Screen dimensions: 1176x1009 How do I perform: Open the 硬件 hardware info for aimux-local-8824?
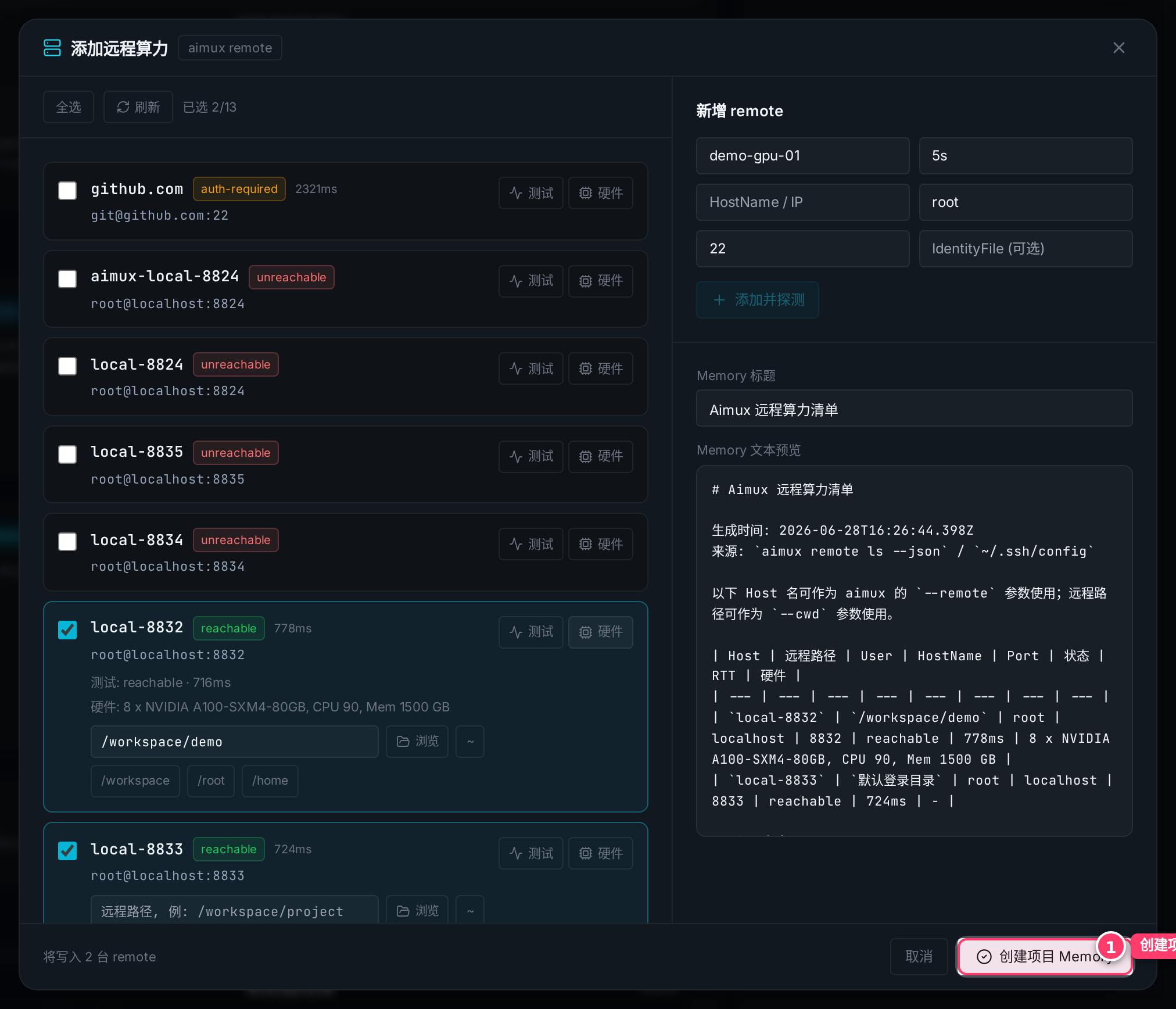click(x=601, y=281)
